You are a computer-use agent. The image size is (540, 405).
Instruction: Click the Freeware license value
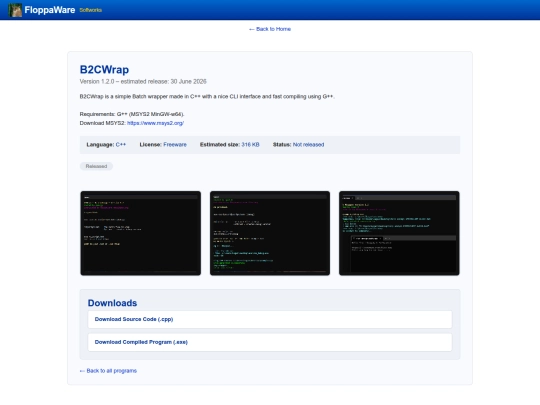175,145
